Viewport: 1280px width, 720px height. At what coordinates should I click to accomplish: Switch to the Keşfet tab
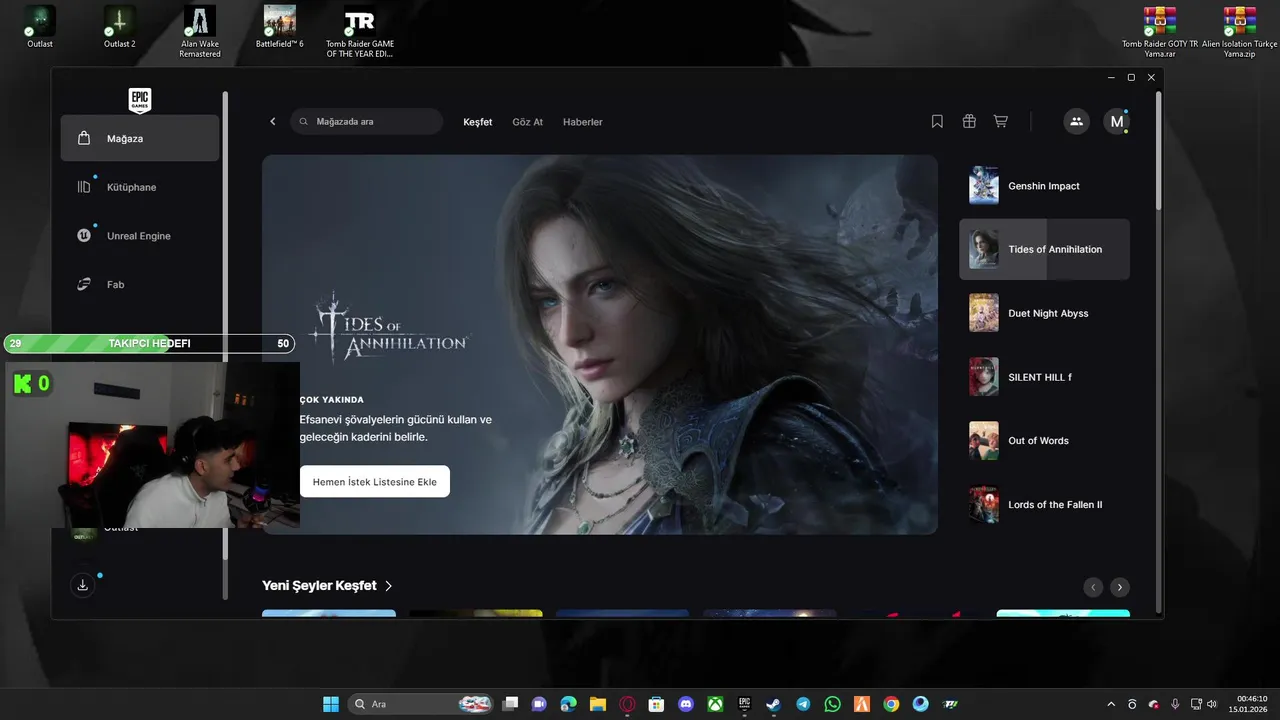point(478,122)
